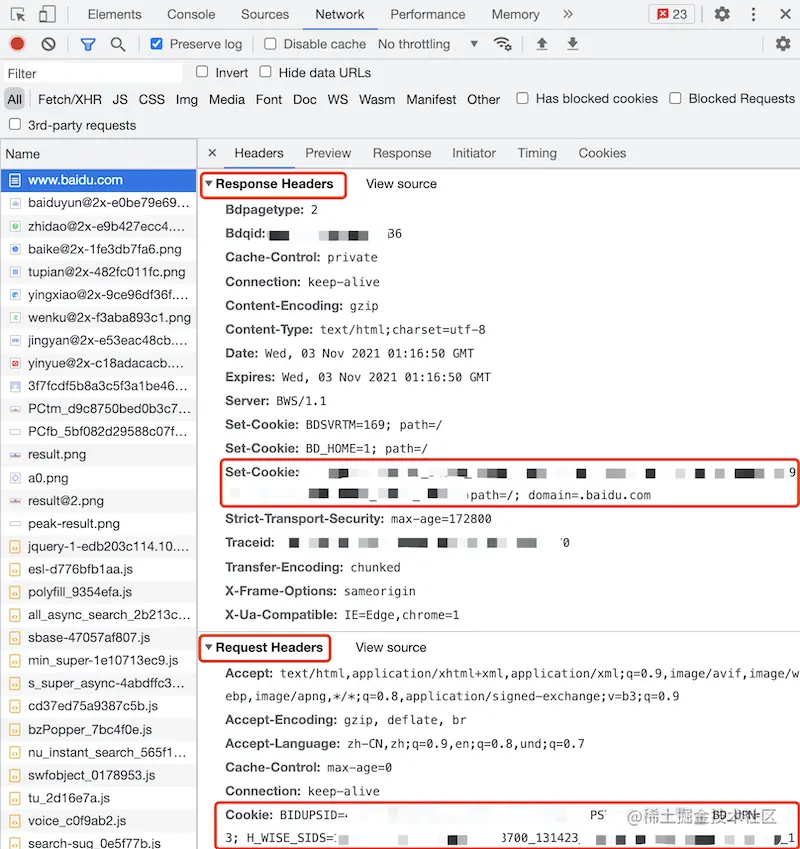
Task: Collapse the Response Headers section
Action: 208,184
